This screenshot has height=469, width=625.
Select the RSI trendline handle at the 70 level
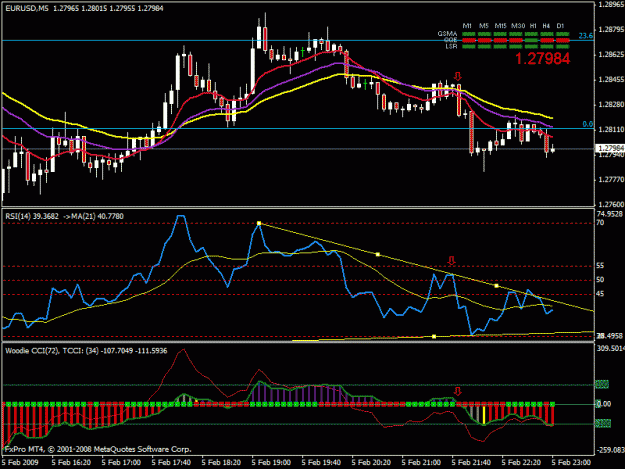coord(259,223)
